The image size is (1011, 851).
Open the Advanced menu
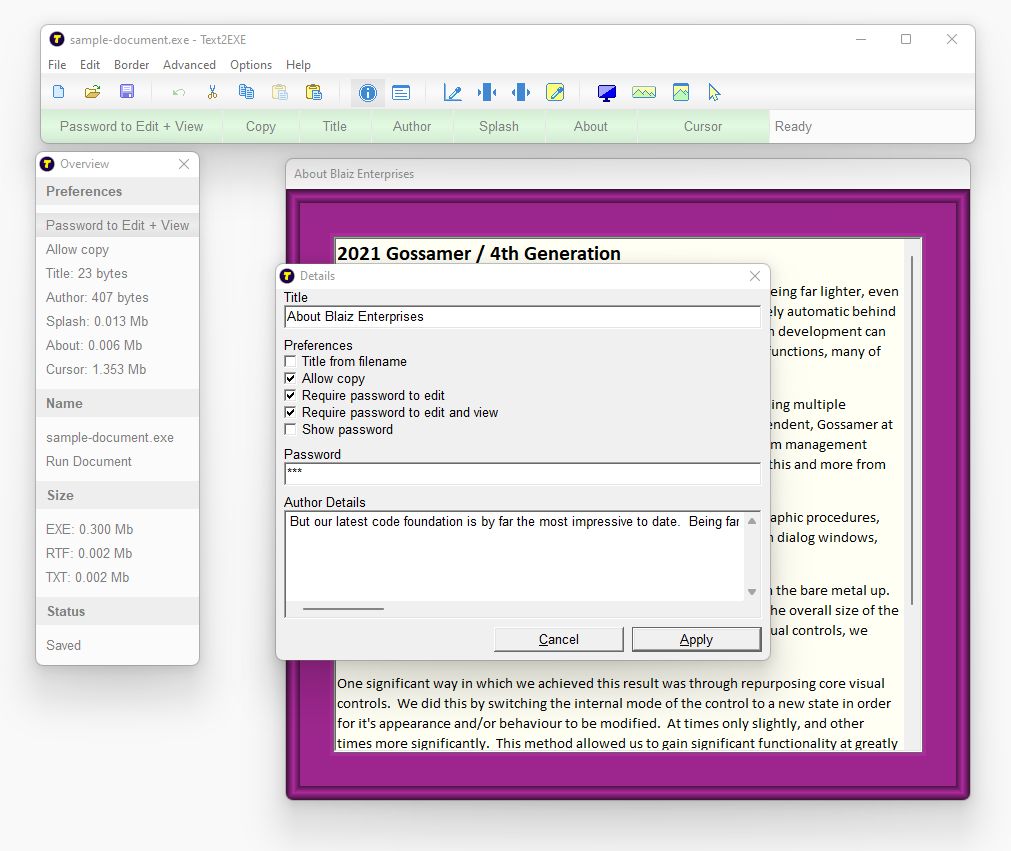coord(189,64)
